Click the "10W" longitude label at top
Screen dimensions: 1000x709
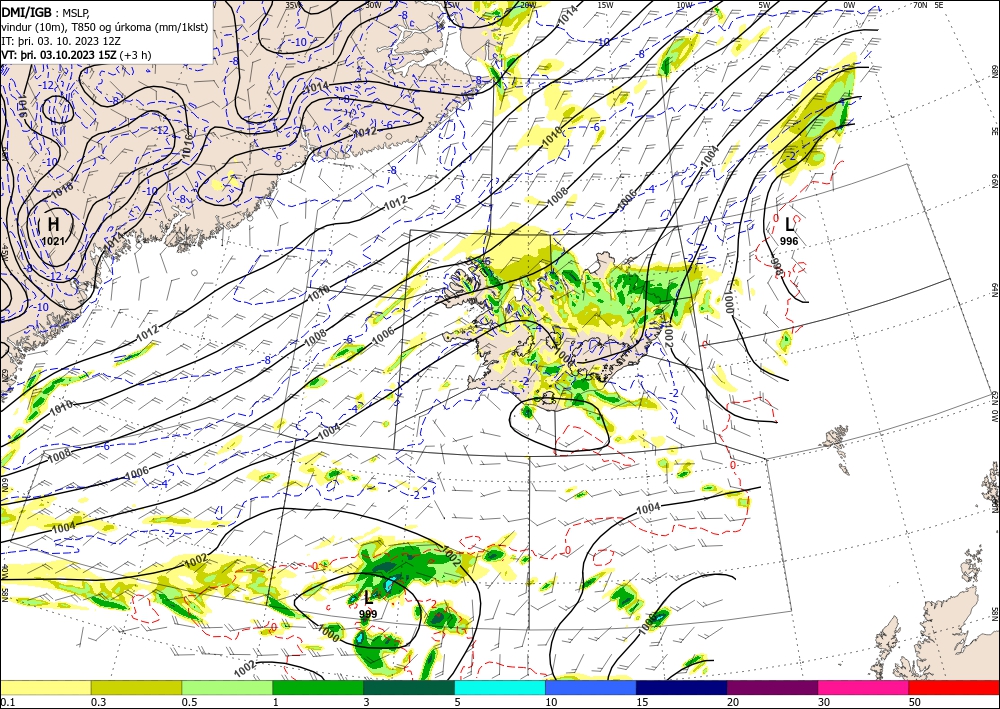tap(684, 5)
